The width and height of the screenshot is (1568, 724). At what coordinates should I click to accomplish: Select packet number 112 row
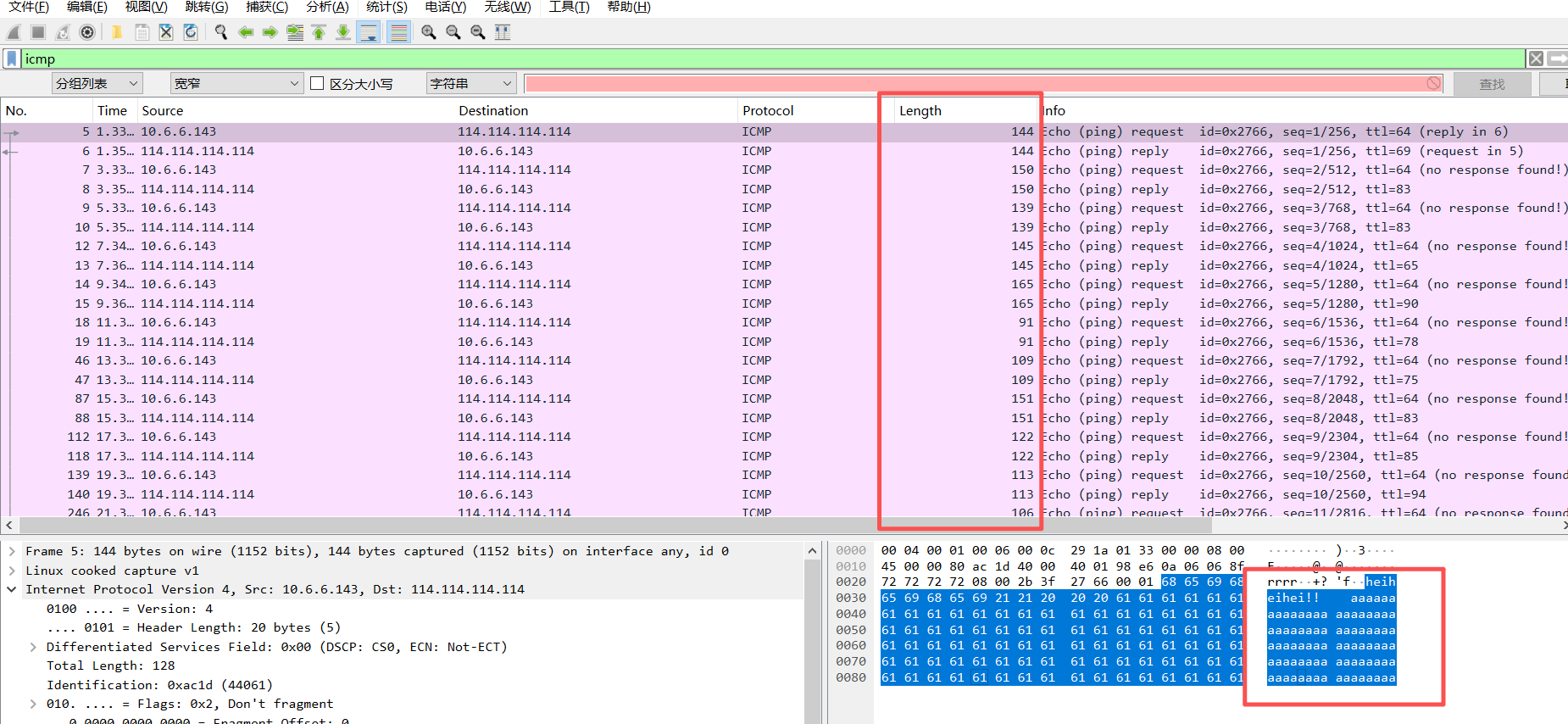784,437
